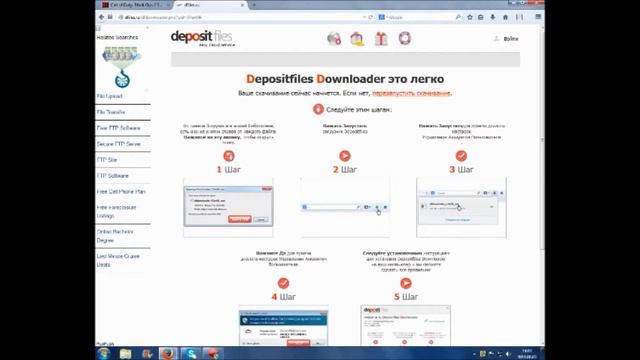
Task: Click the page reload button
Action: tap(371, 17)
